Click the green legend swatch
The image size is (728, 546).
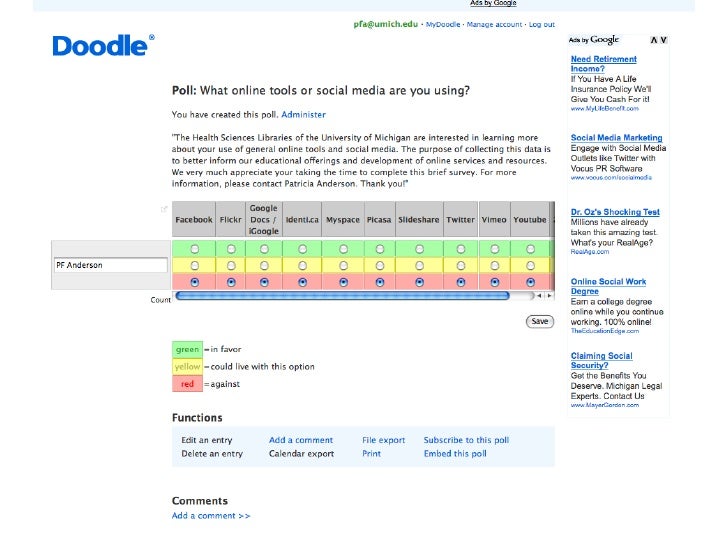pyautogui.click(x=187, y=349)
